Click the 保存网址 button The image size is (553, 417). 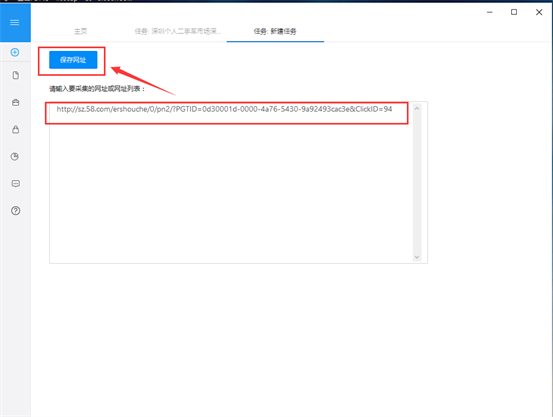[73, 60]
